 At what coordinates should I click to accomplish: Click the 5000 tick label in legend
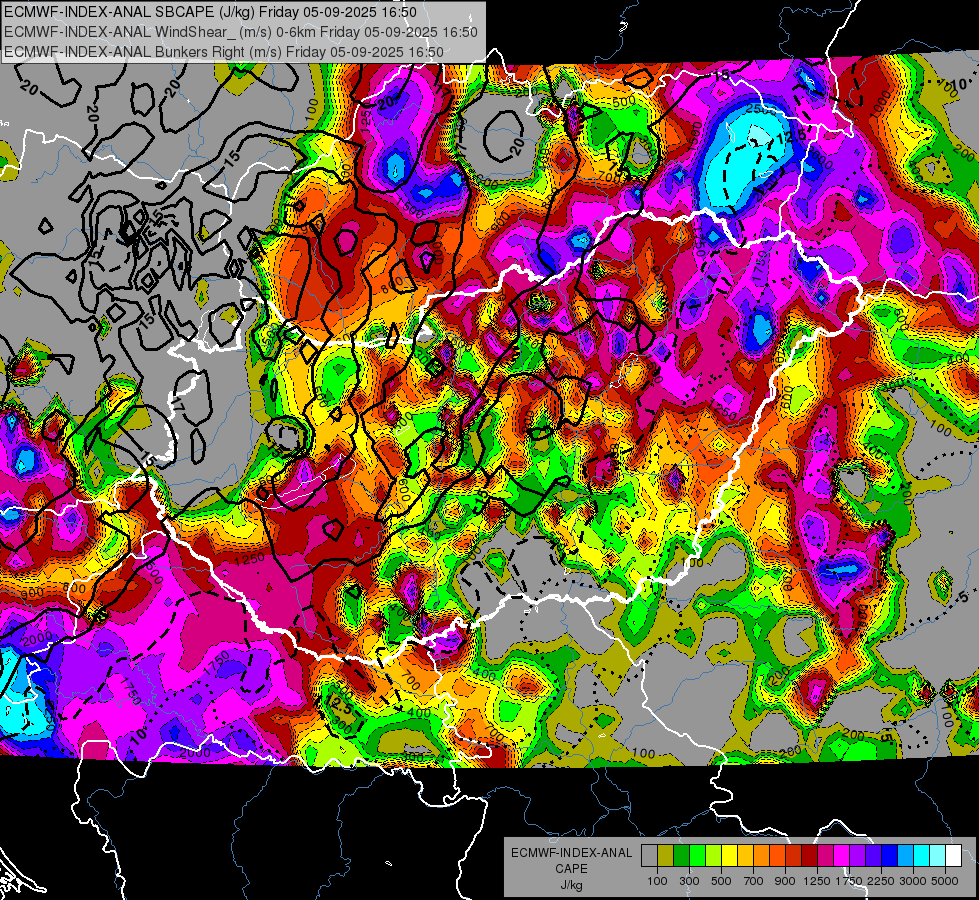point(945,881)
